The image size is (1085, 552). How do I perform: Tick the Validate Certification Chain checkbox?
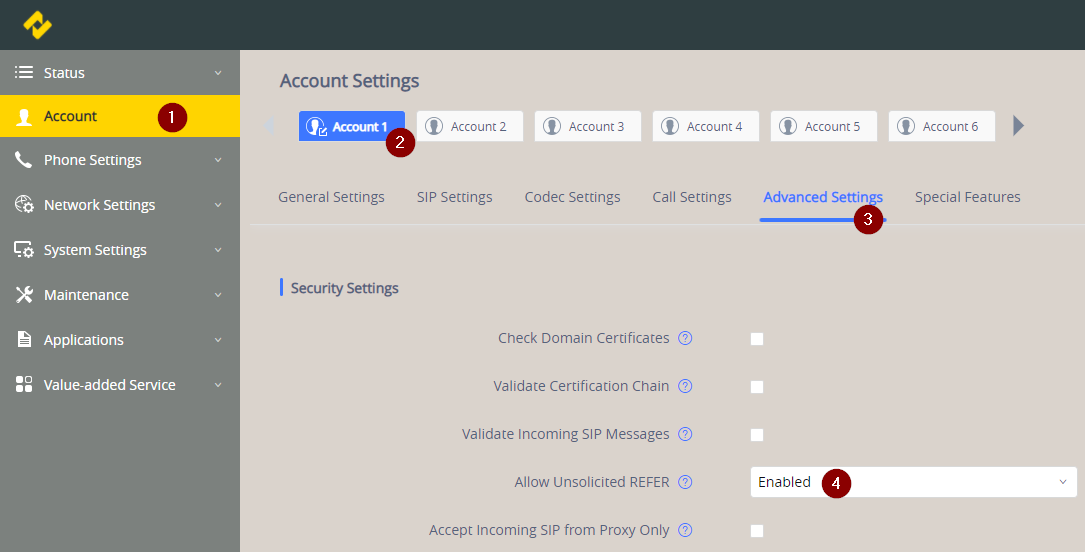(x=757, y=387)
